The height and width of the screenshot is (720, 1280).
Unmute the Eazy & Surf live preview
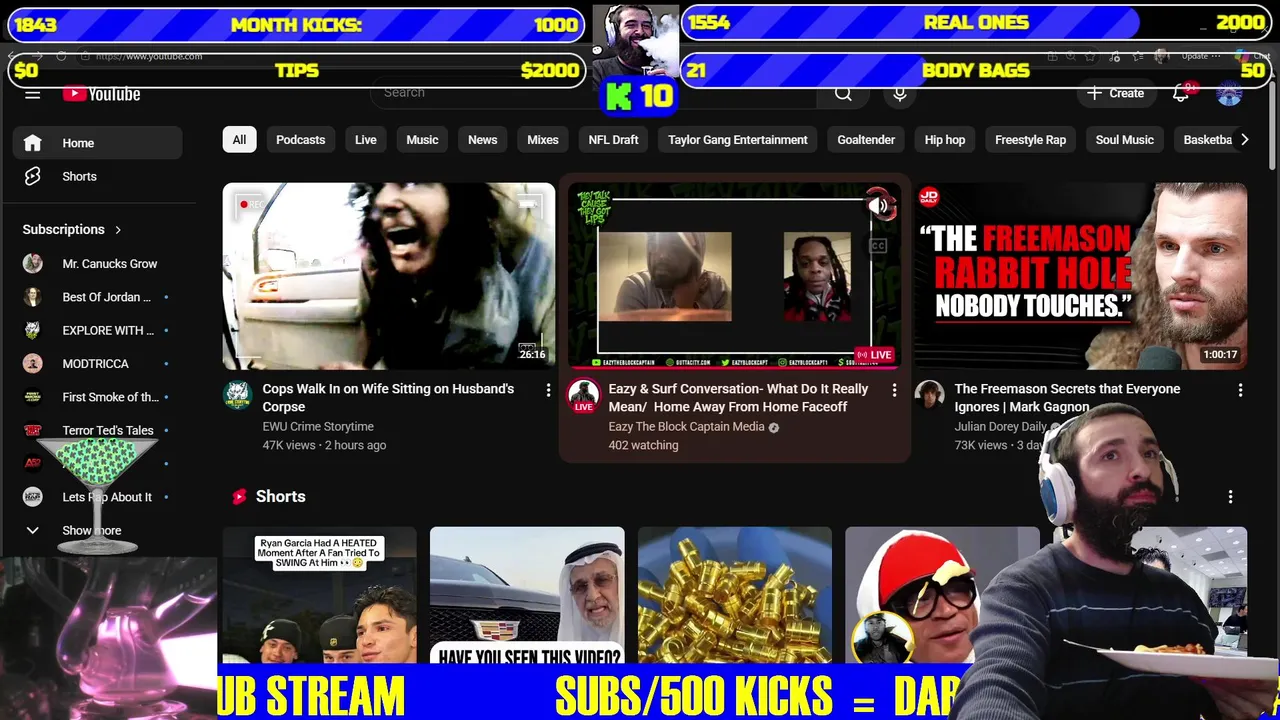(878, 206)
